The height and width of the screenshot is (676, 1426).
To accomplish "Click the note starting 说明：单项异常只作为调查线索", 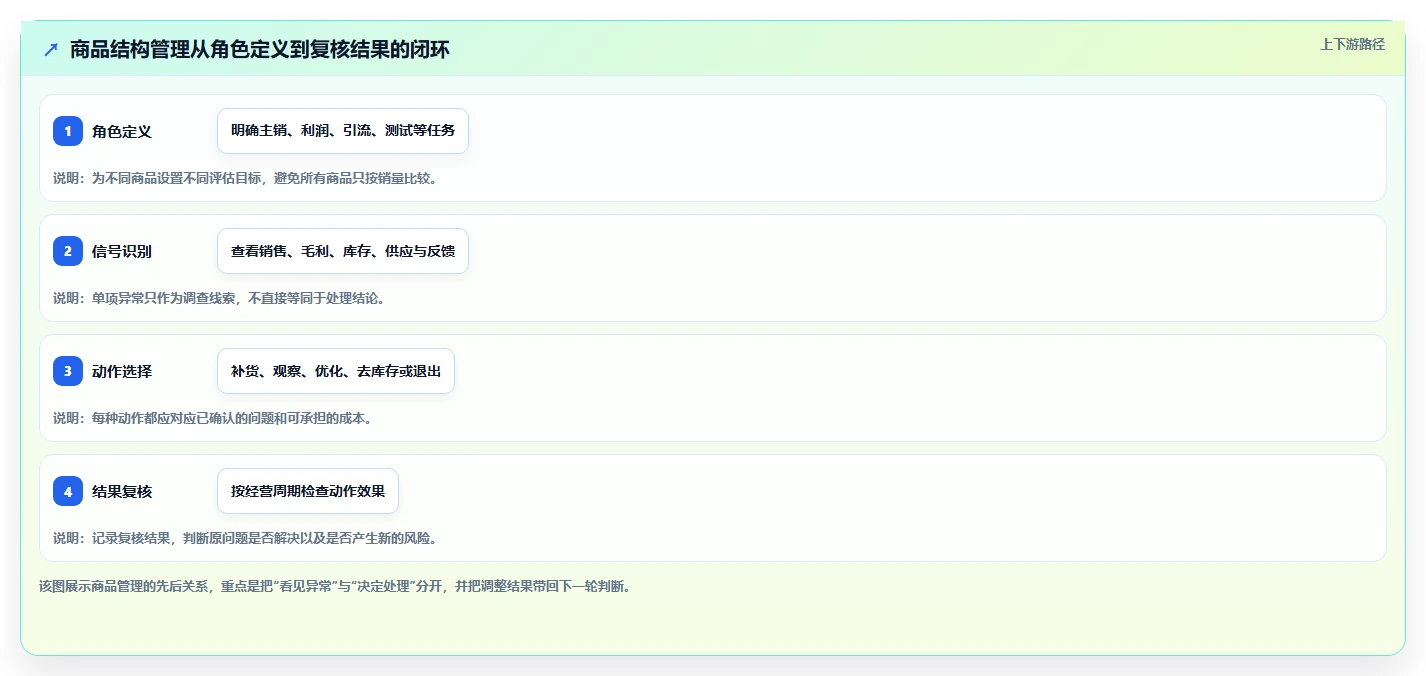I will click(x=219, y=298).
